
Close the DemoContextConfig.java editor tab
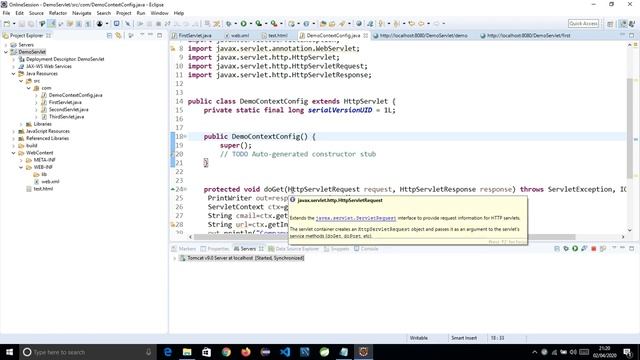point(366,36)
